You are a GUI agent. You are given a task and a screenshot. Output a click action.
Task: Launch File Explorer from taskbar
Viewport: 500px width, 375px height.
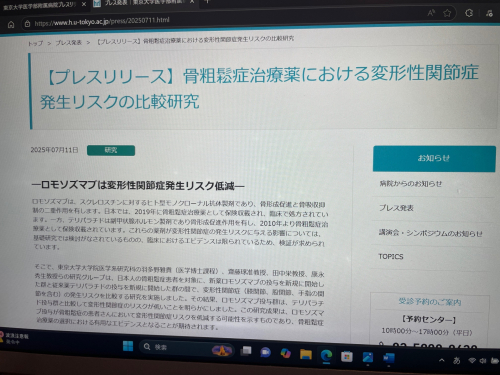(306, 354)
